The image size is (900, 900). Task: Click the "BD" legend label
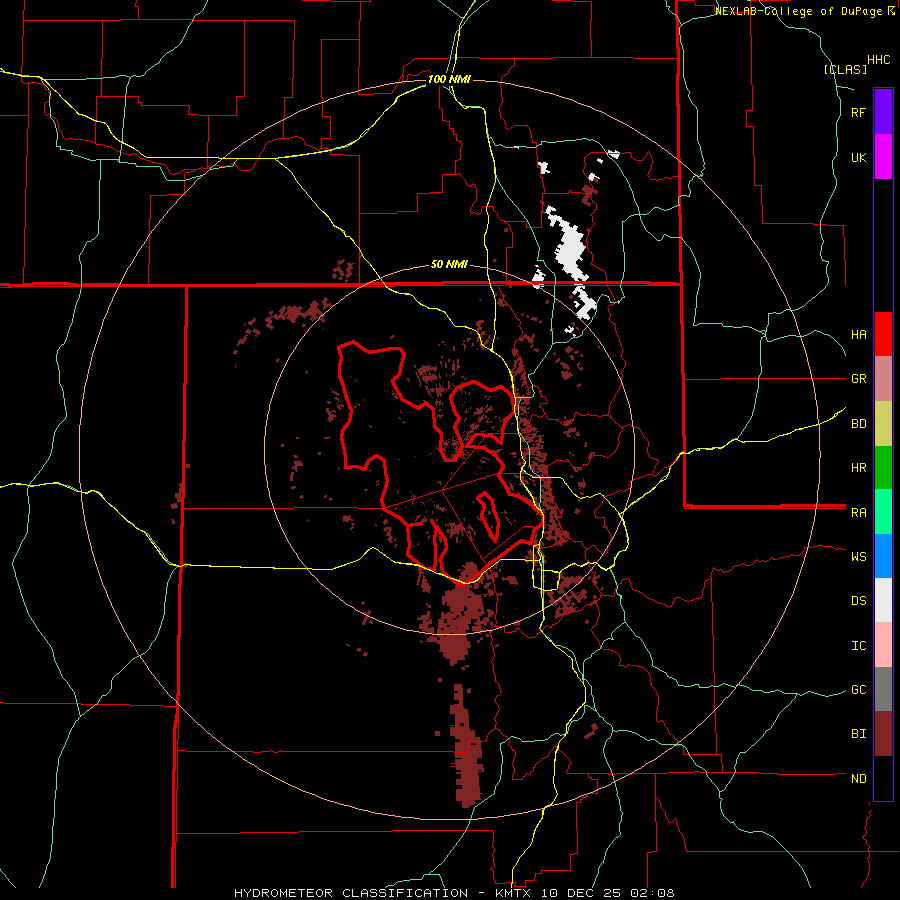pos(858,424)
